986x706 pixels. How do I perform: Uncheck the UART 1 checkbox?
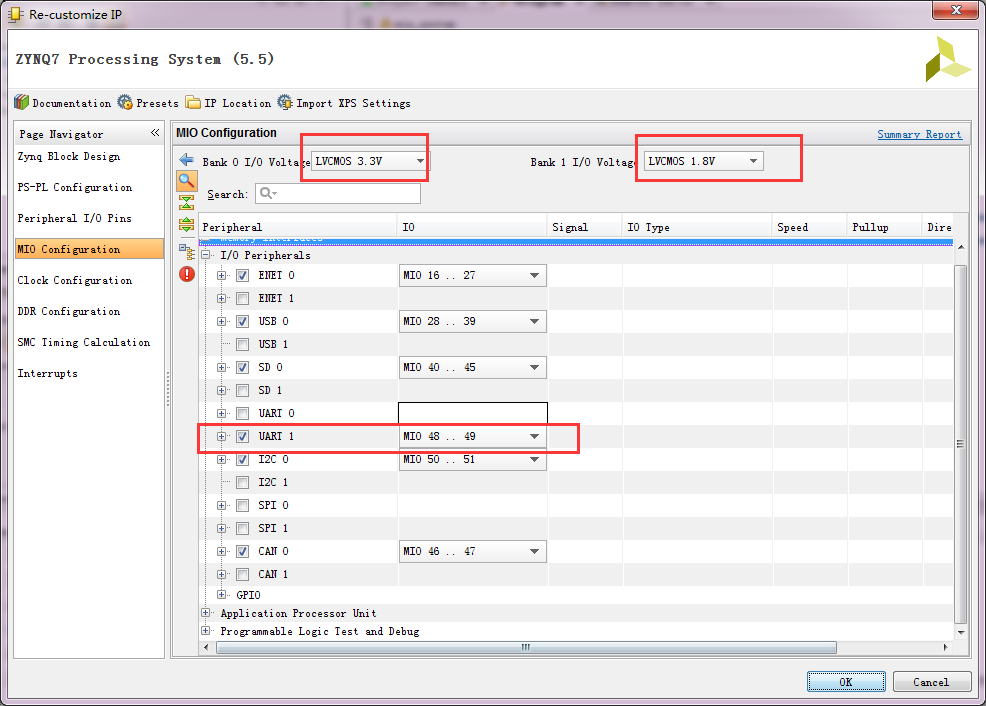tap(242, 436)
